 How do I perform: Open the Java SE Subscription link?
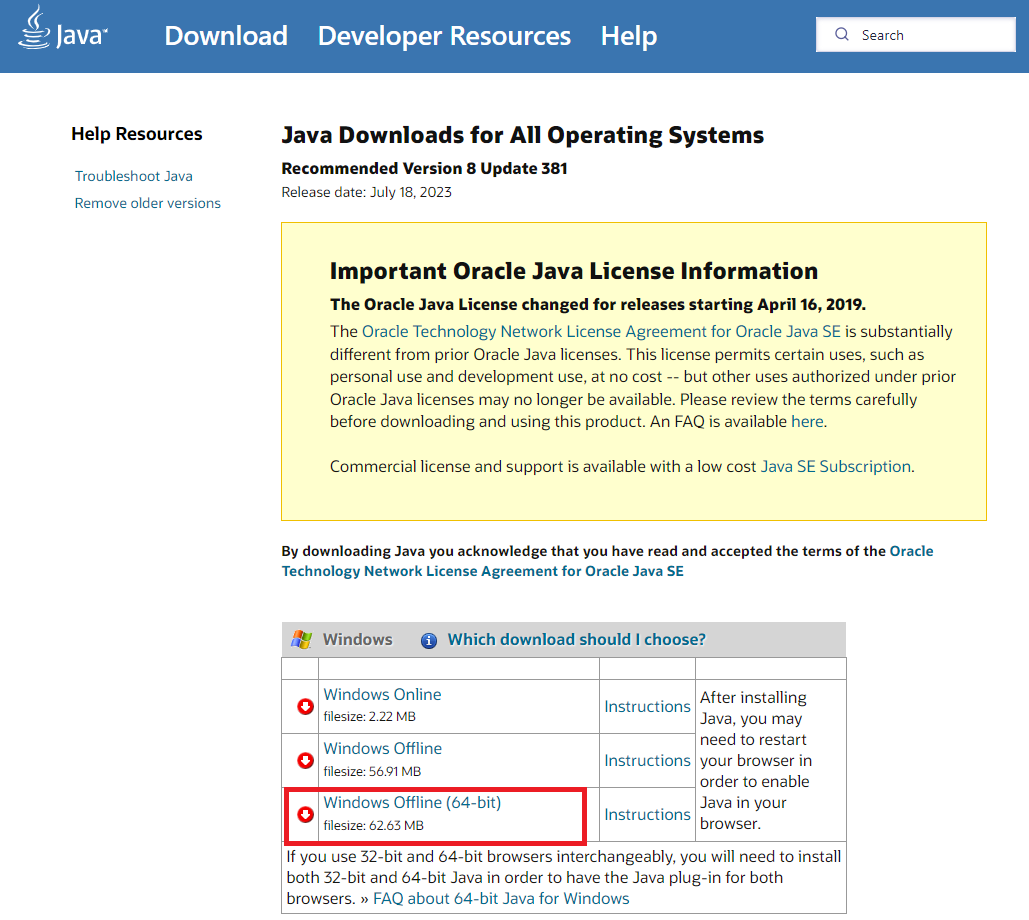point(836,466)
